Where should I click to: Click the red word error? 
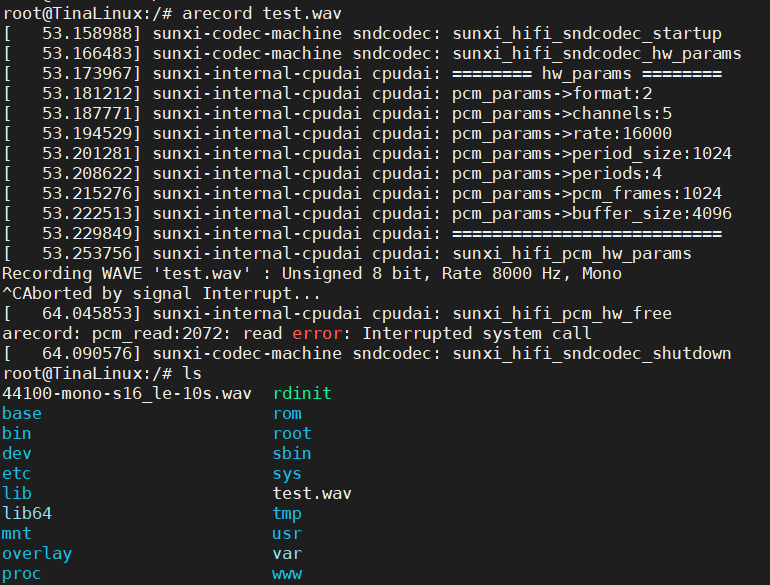click(x=322, y=333)
